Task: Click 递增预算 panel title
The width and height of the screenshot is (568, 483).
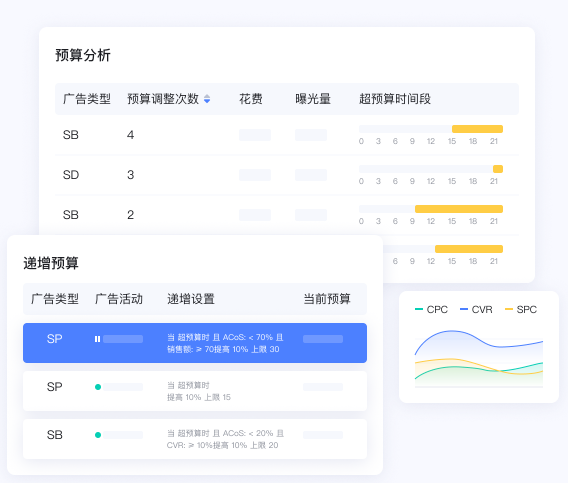Action: pos(51,263)
